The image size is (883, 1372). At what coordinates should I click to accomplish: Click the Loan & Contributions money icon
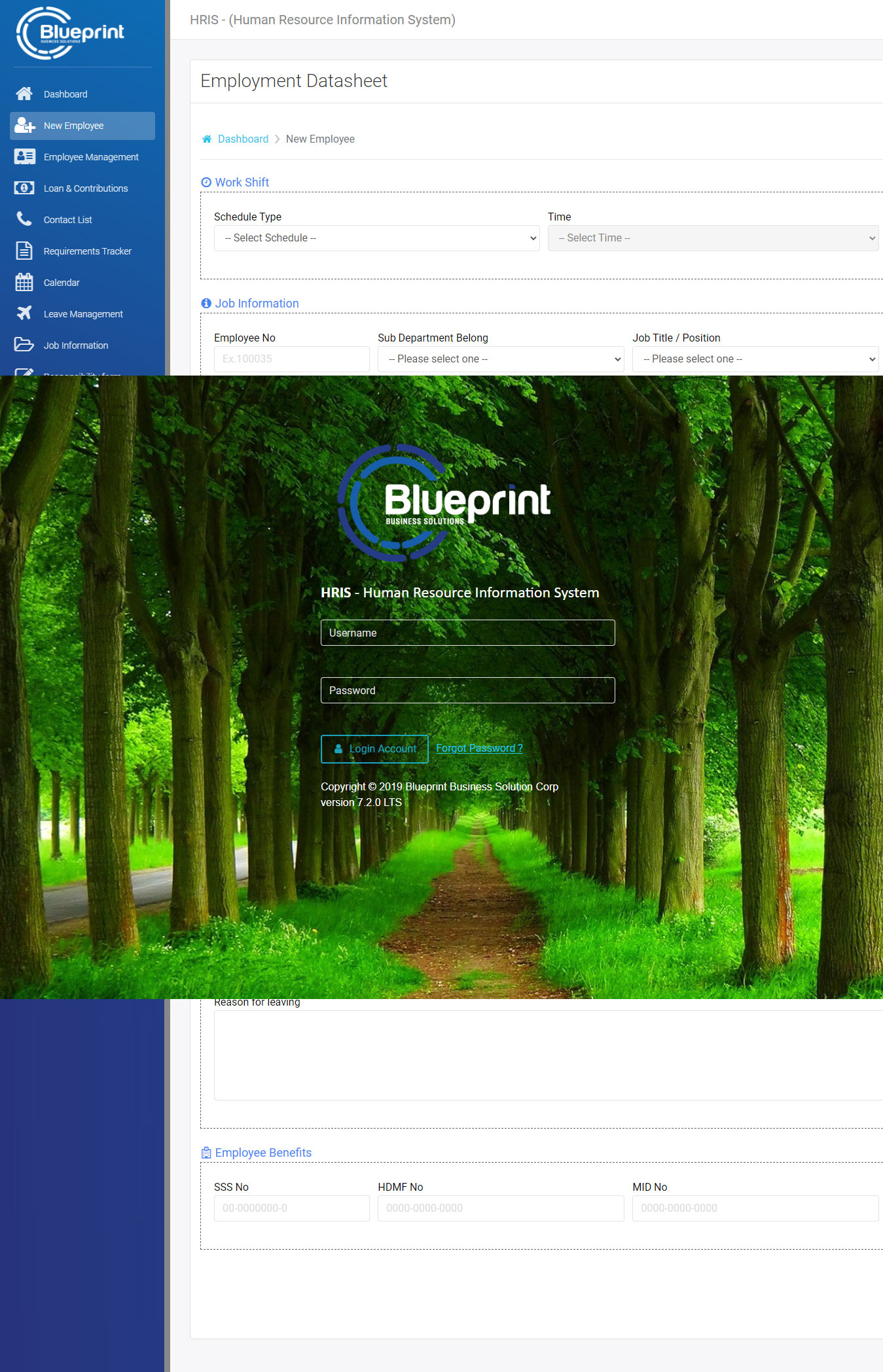pyautogui.click(x=24, y=188)
